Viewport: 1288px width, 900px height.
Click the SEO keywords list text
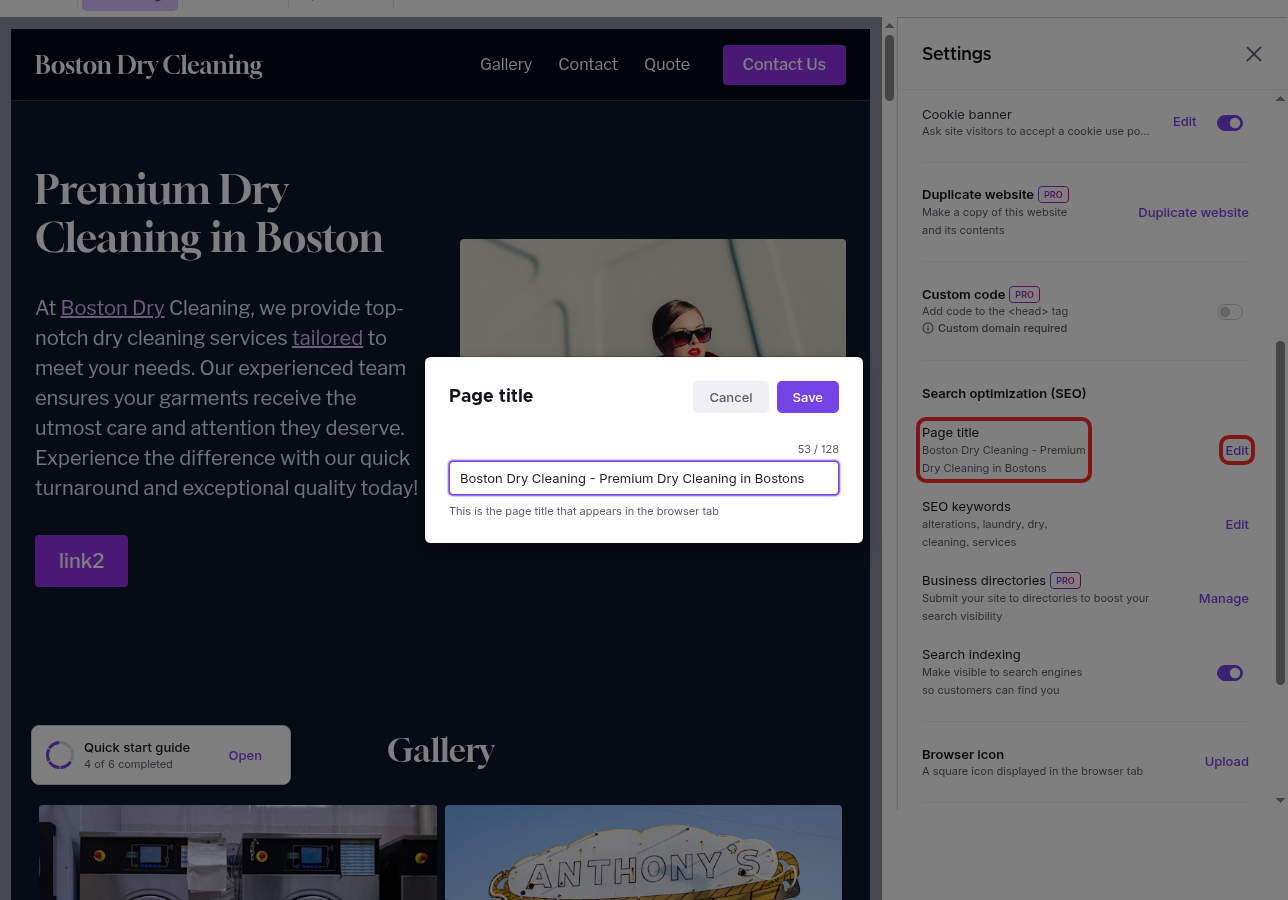(x=985, y=533)
